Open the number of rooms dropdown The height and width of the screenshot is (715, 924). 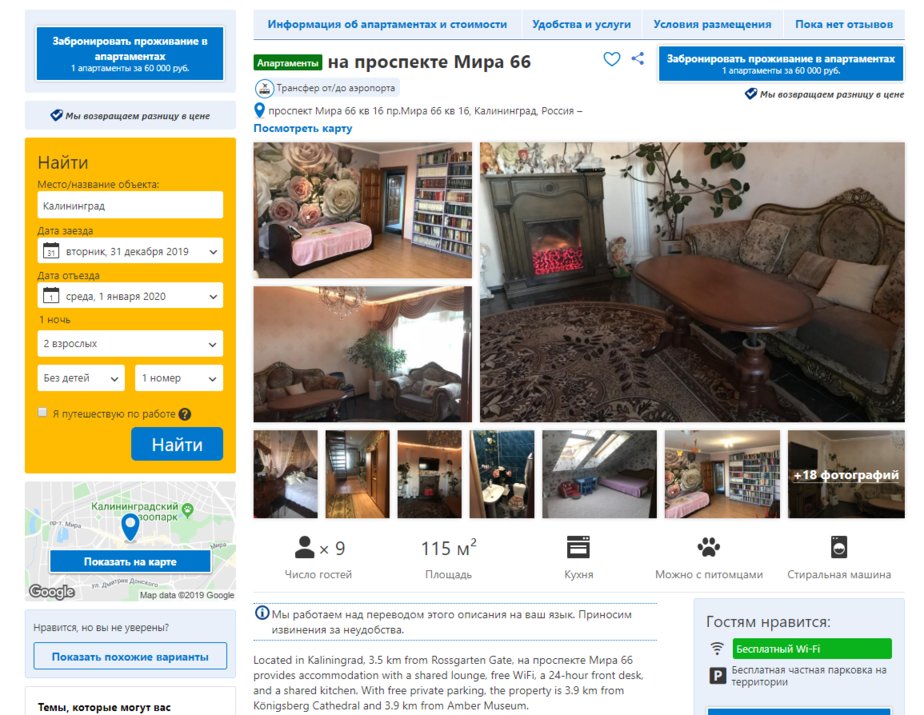179,378
